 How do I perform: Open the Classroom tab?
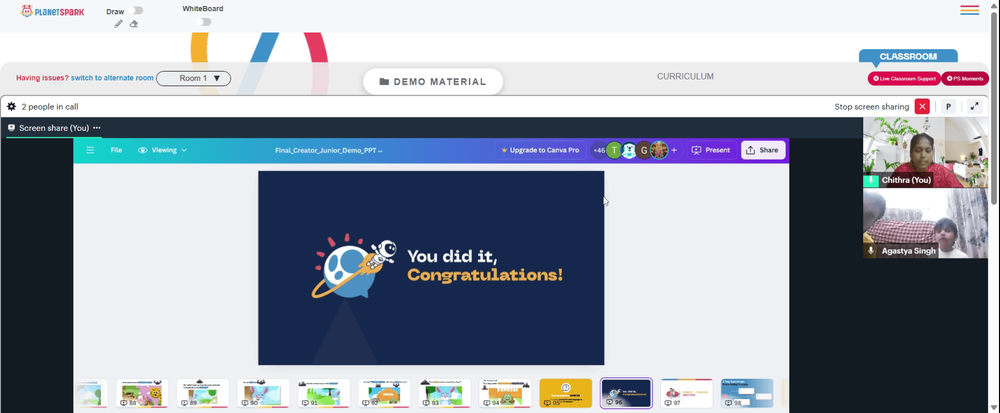pyautogui.click(x=908, y=56)
